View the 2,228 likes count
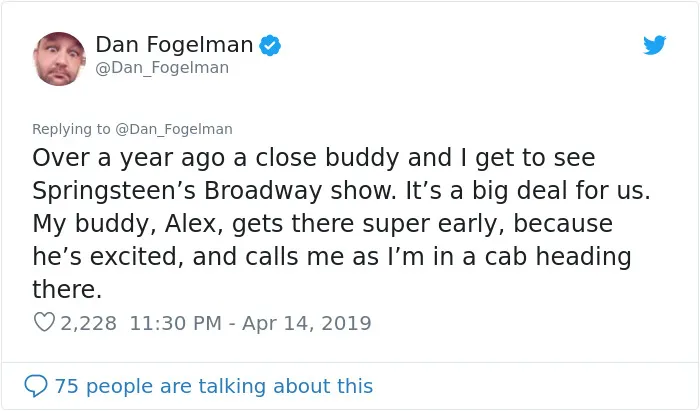 (88, 323)
